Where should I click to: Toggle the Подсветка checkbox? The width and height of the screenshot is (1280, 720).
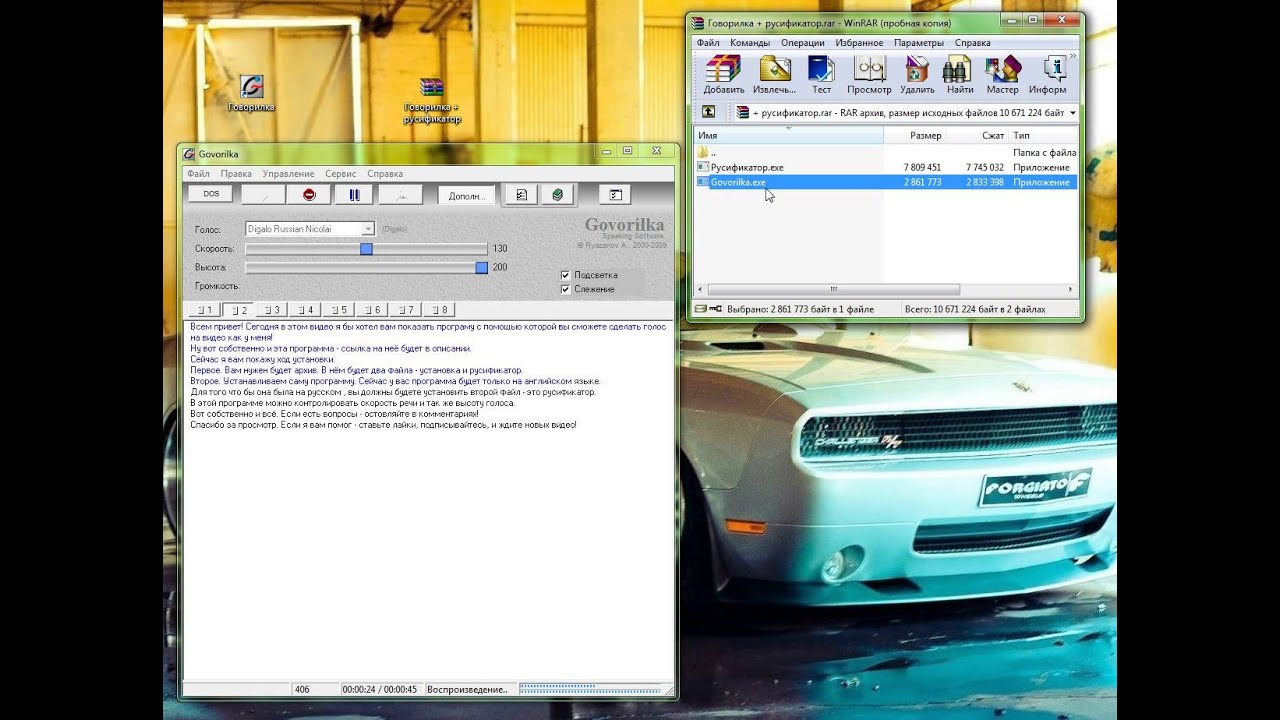pos(566,275)
